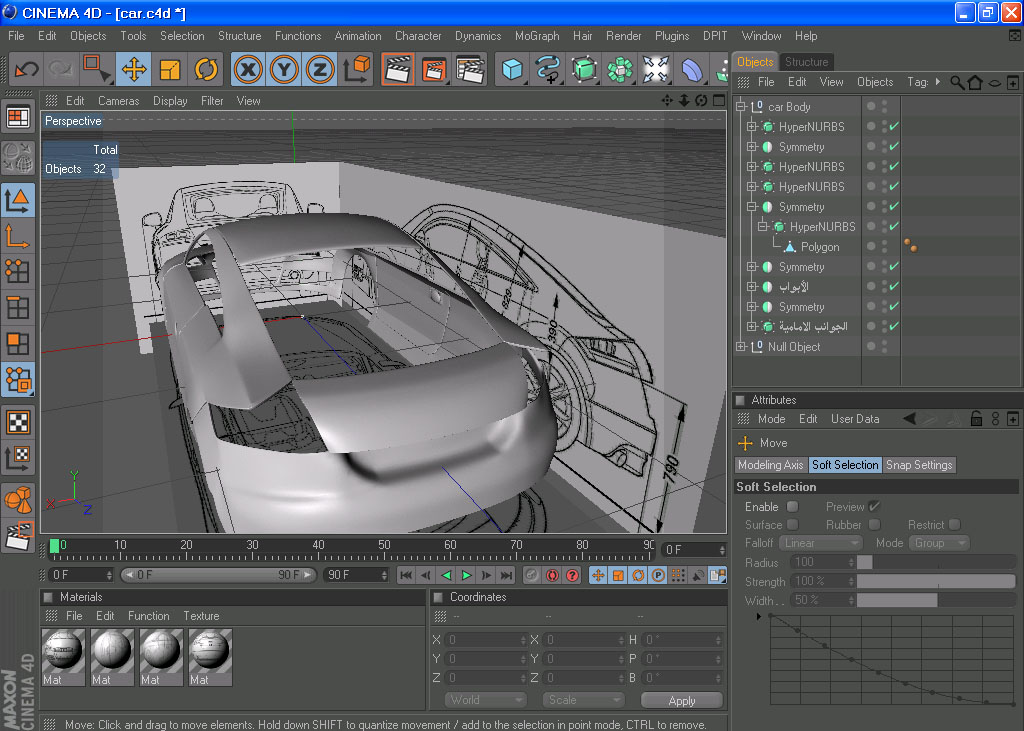Screen dimensions: 1024x731
Task: Select the Move tool in the top toolbar
Action: point(134,69)
